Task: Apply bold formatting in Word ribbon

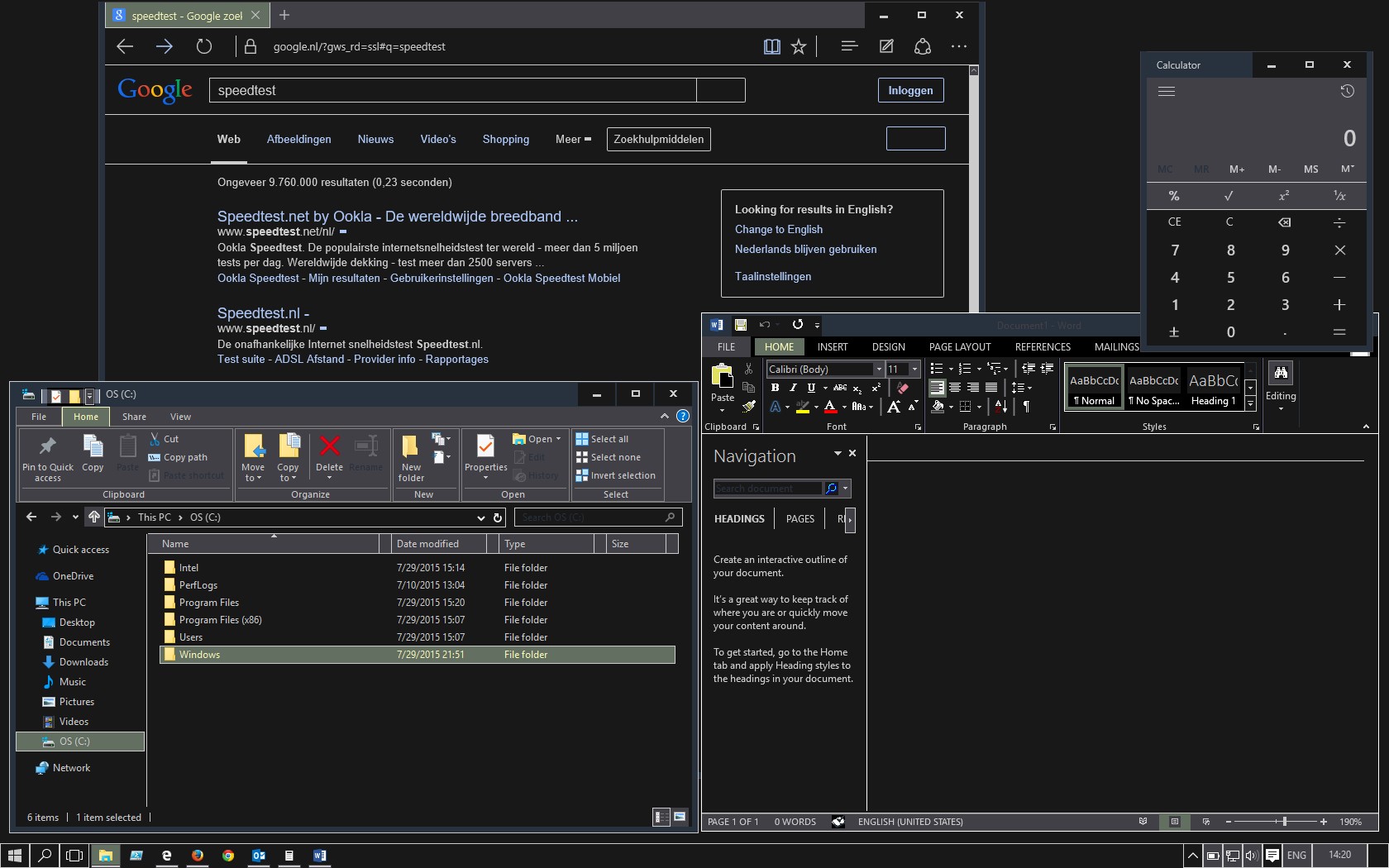Action: pyautogui.click(x=776, y=388)
